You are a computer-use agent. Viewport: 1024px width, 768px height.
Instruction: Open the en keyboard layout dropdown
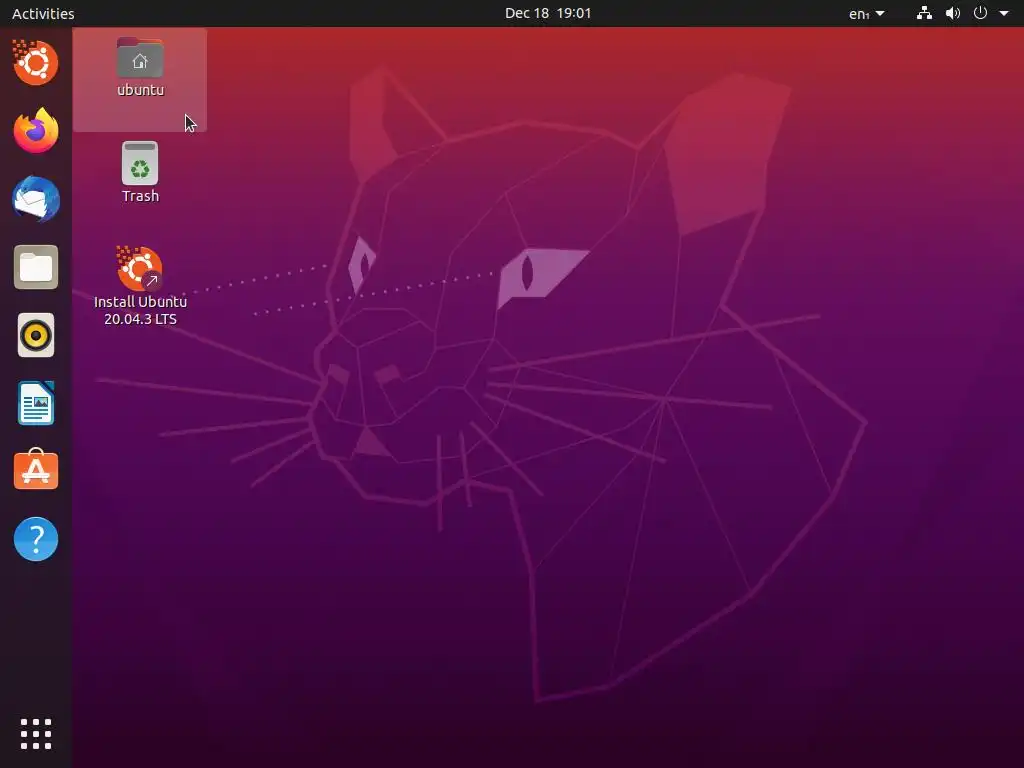866,13
